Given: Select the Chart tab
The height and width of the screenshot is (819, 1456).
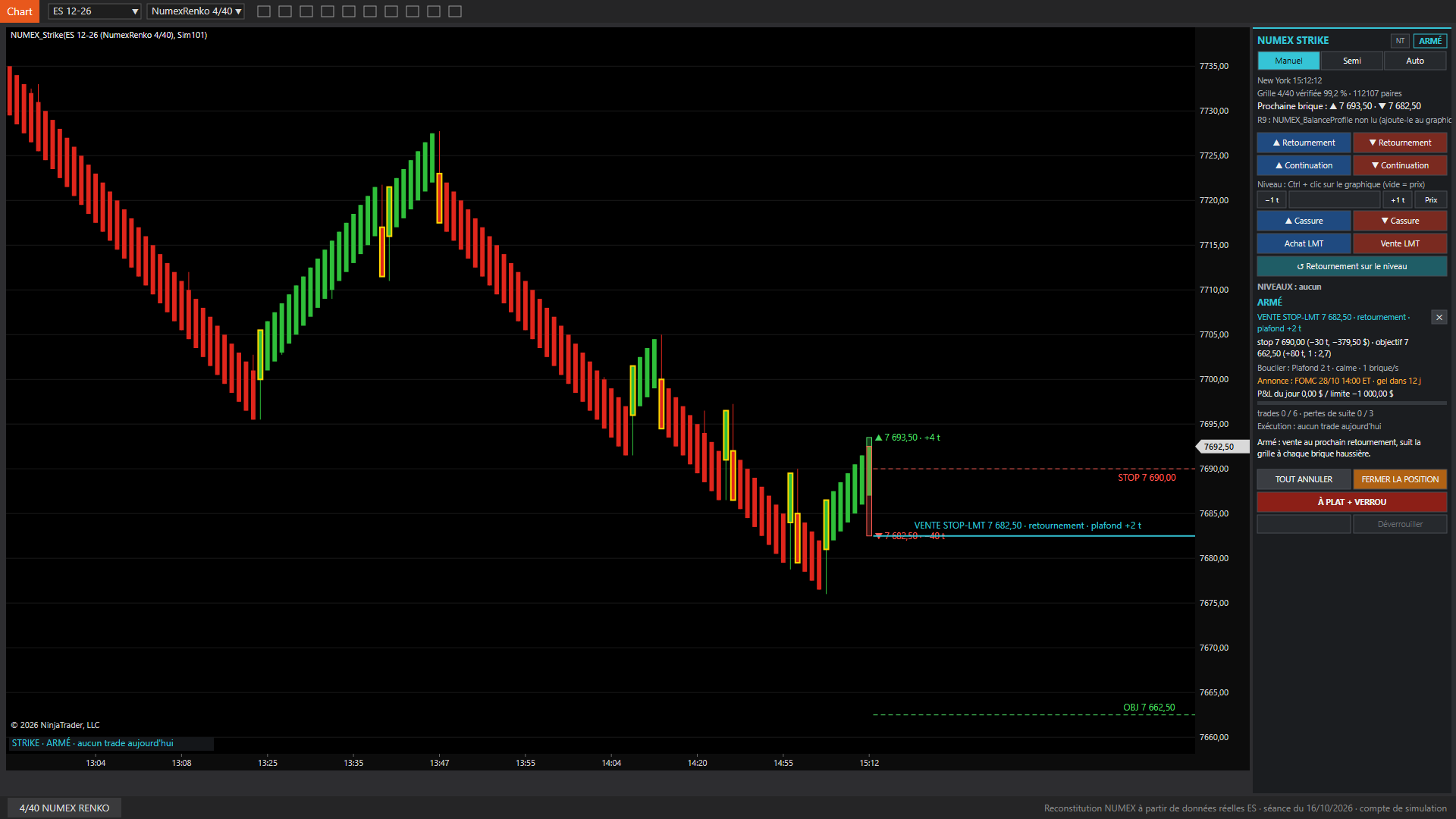Looking at the screenshot, I should click(x=20, y=11).
